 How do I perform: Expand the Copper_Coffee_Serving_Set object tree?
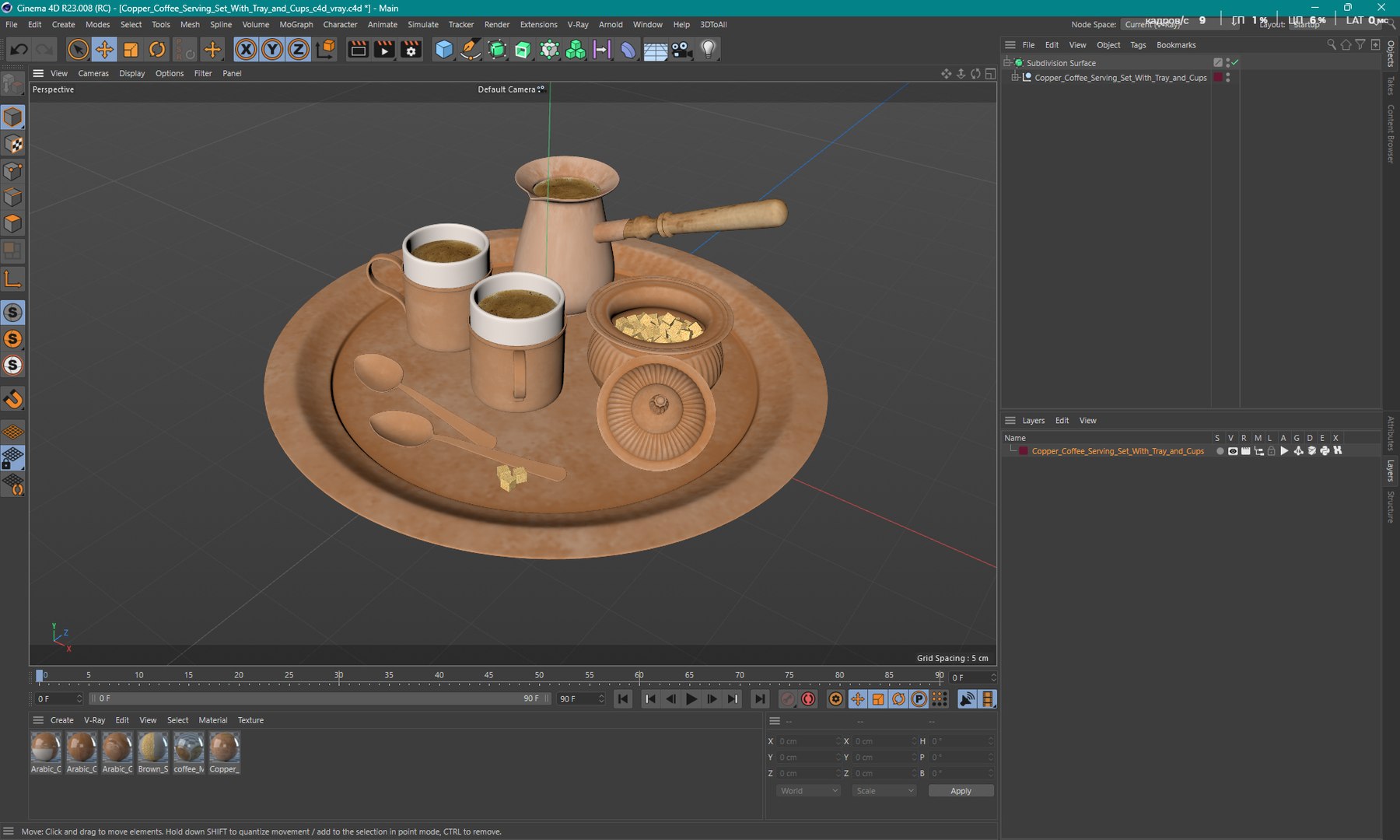point(1015,78)
